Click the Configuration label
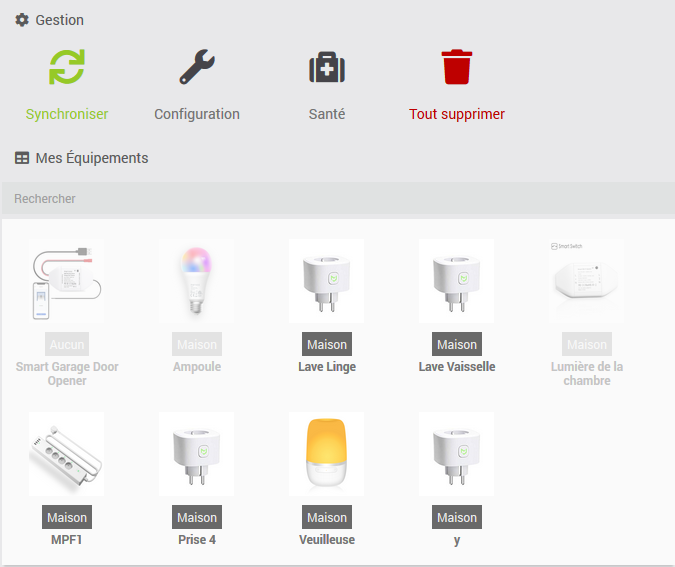This screenshot has width=675, height=567. (197, 114)
